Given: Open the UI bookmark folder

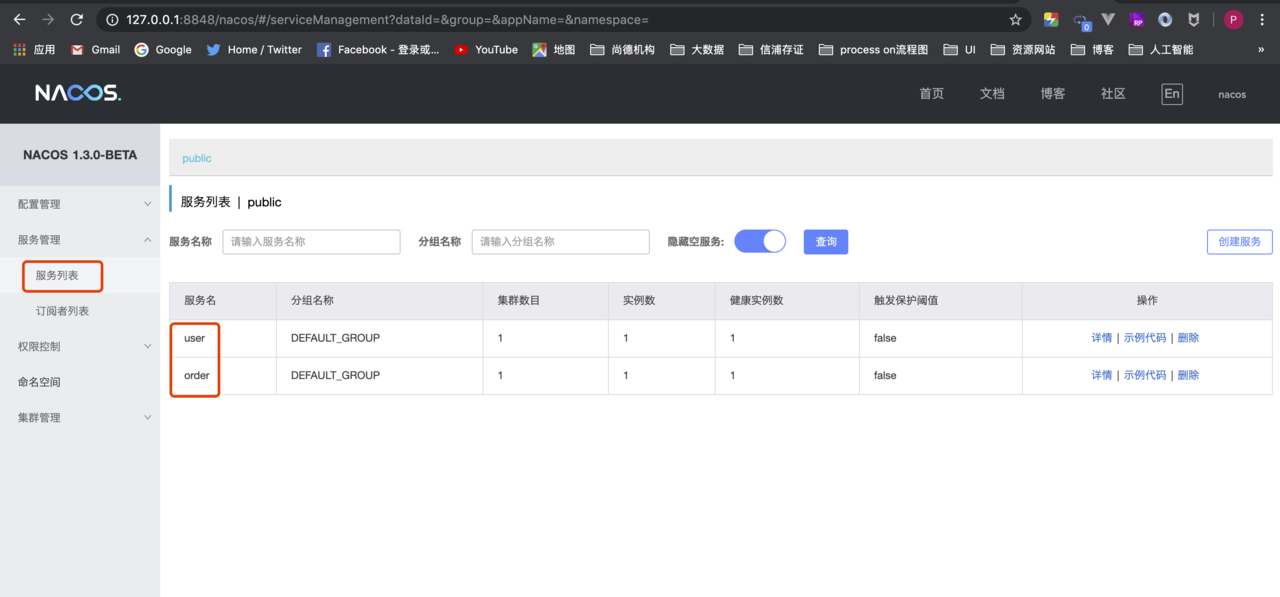Looking at the screenshot, I should click(x=959, y=49).
